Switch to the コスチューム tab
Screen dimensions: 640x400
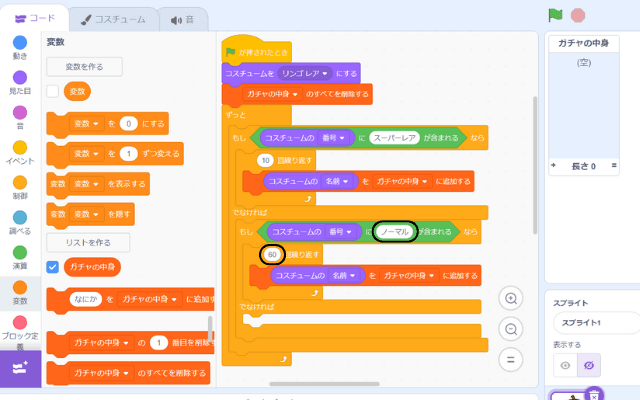[x=113, y=18]
